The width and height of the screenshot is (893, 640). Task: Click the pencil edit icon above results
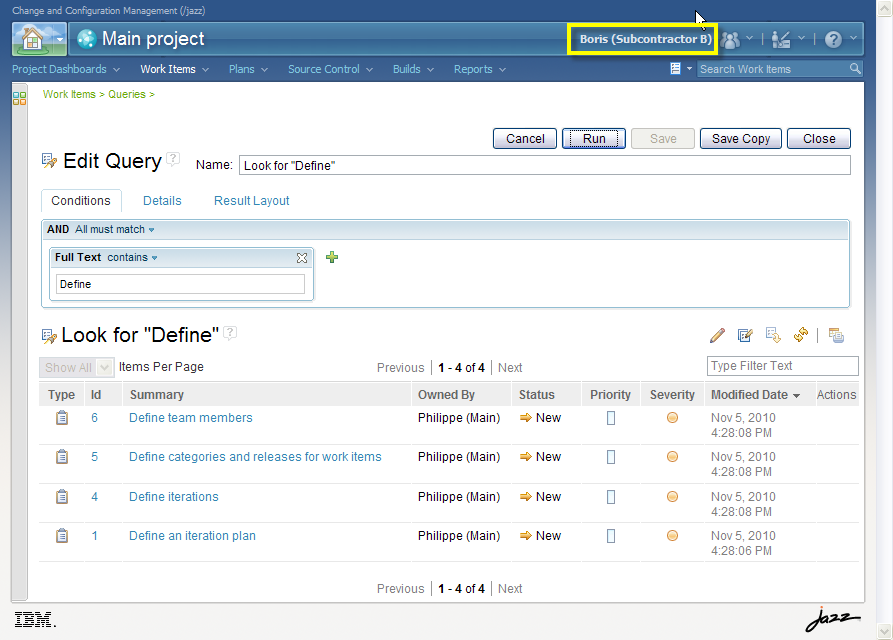coord(717,335)
